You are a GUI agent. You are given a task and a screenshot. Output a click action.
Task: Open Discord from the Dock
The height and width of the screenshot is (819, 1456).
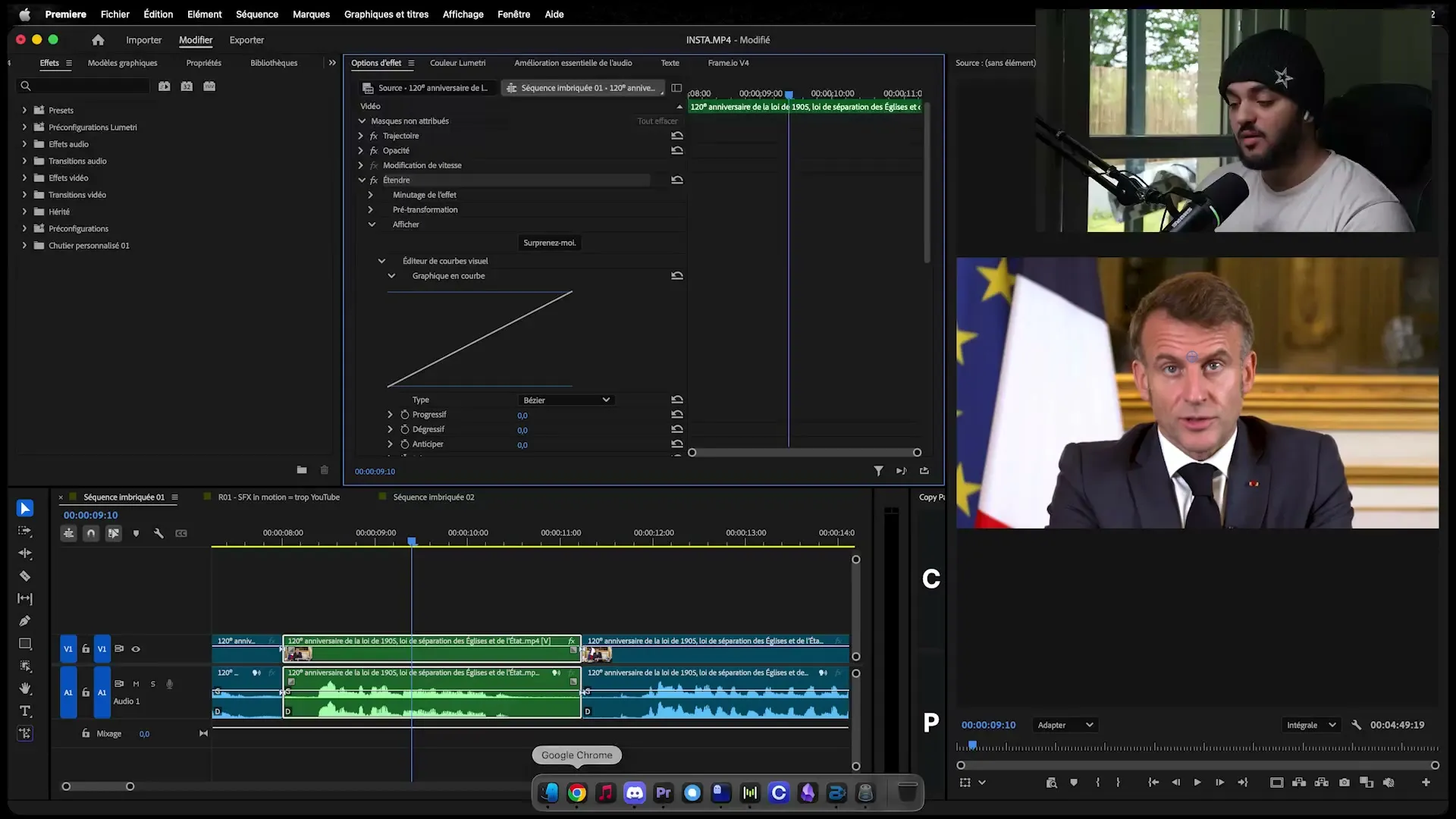(x=635, y=793)
